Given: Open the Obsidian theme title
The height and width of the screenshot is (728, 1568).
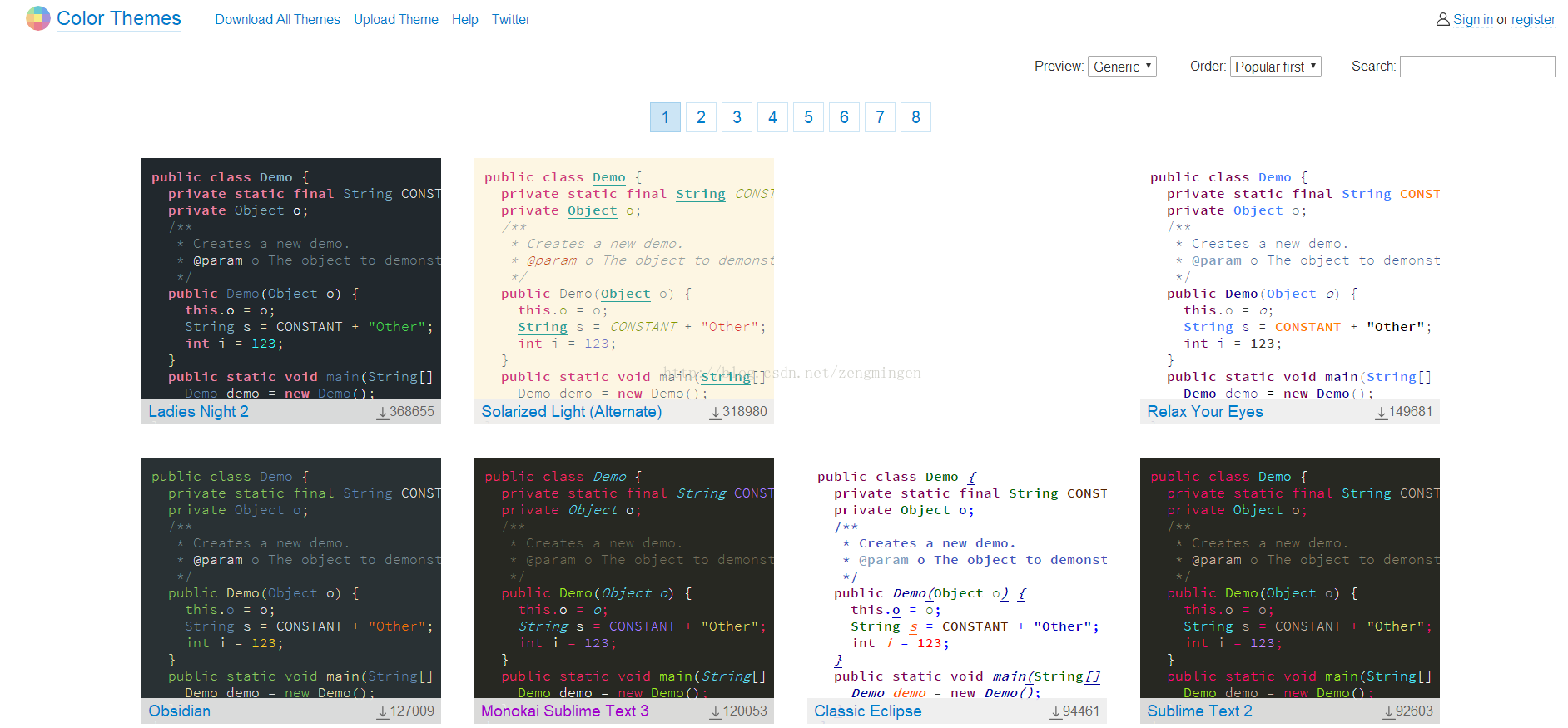Looking at the screenshot, I should click(180, 711).
